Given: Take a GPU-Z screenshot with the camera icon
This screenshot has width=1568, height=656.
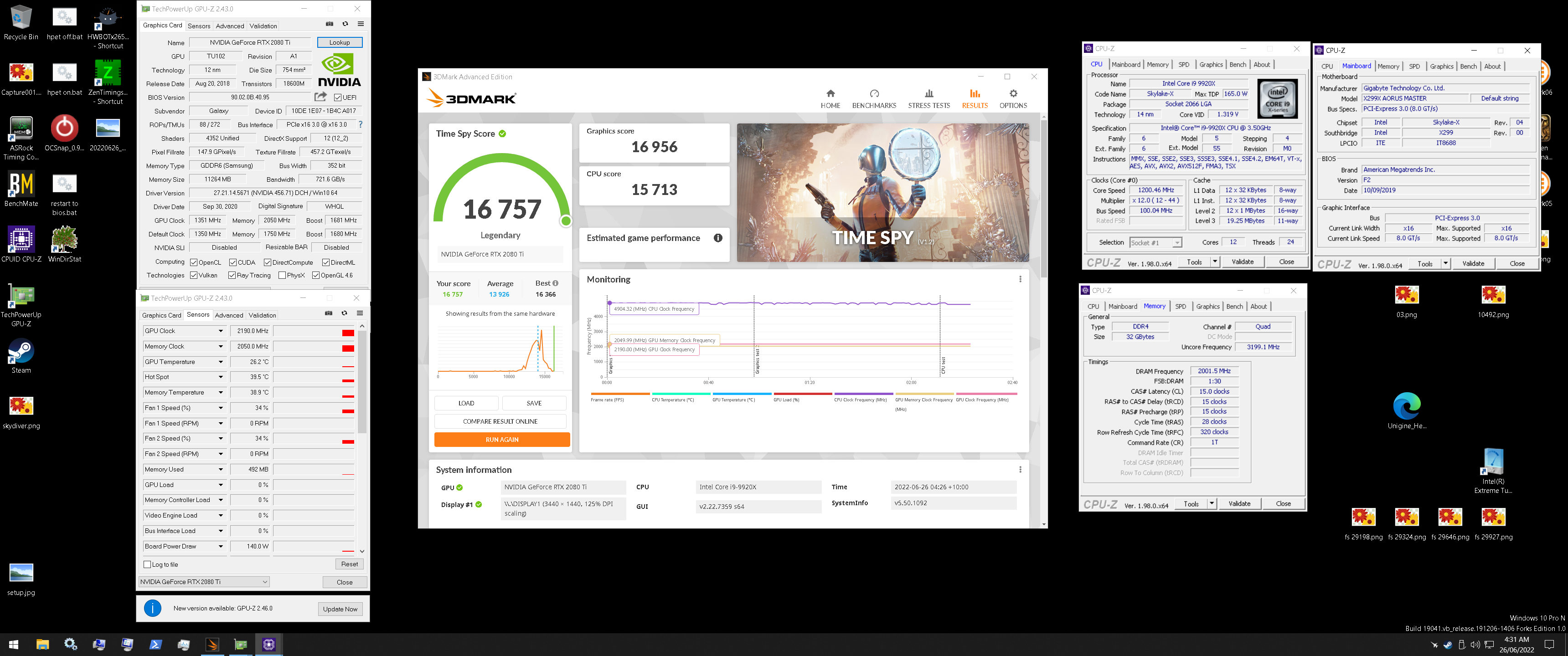Looking at the screenshot, I should click(329, 24).
